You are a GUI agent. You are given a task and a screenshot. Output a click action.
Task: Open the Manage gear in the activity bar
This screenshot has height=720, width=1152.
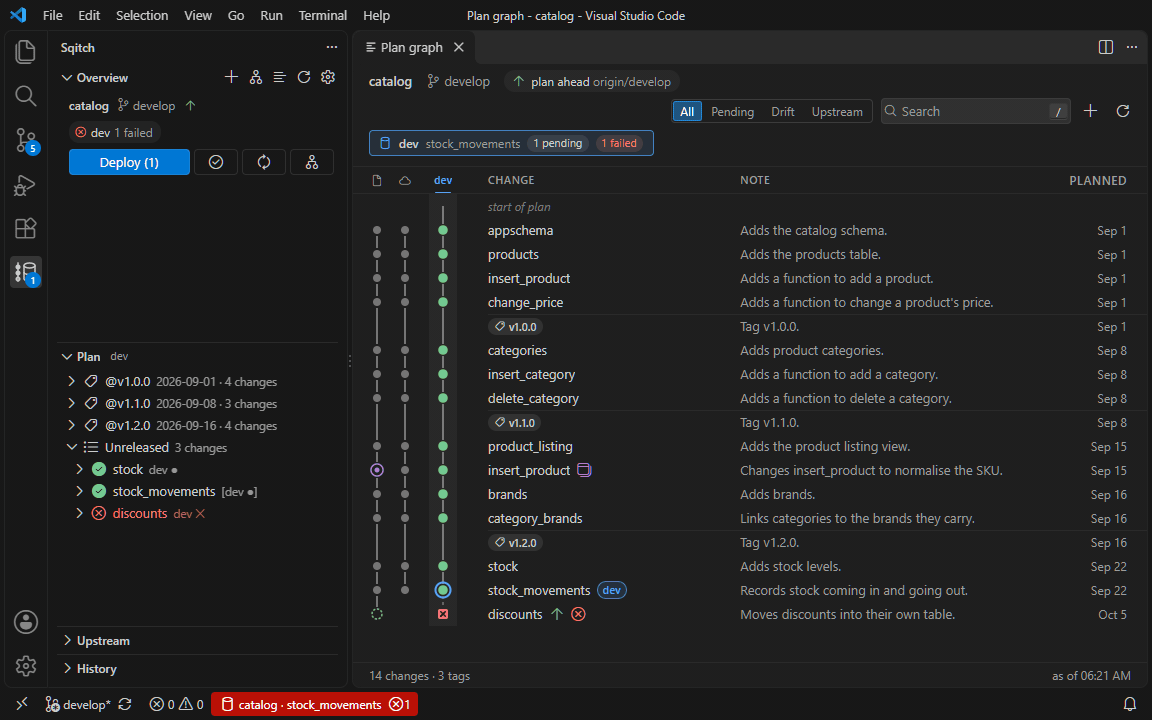(x=26, y=666)
